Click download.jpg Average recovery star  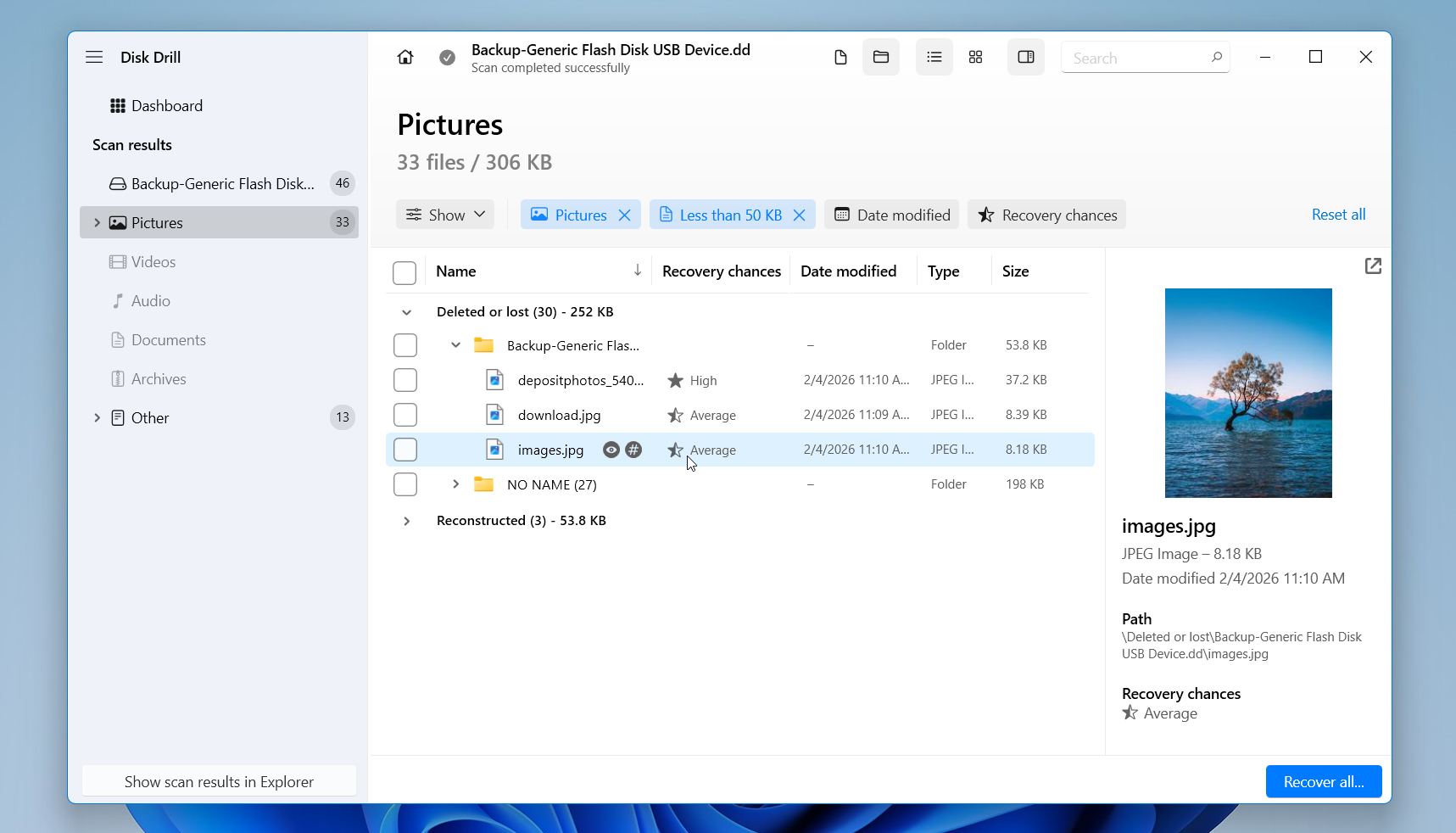[x=675, y=415]
